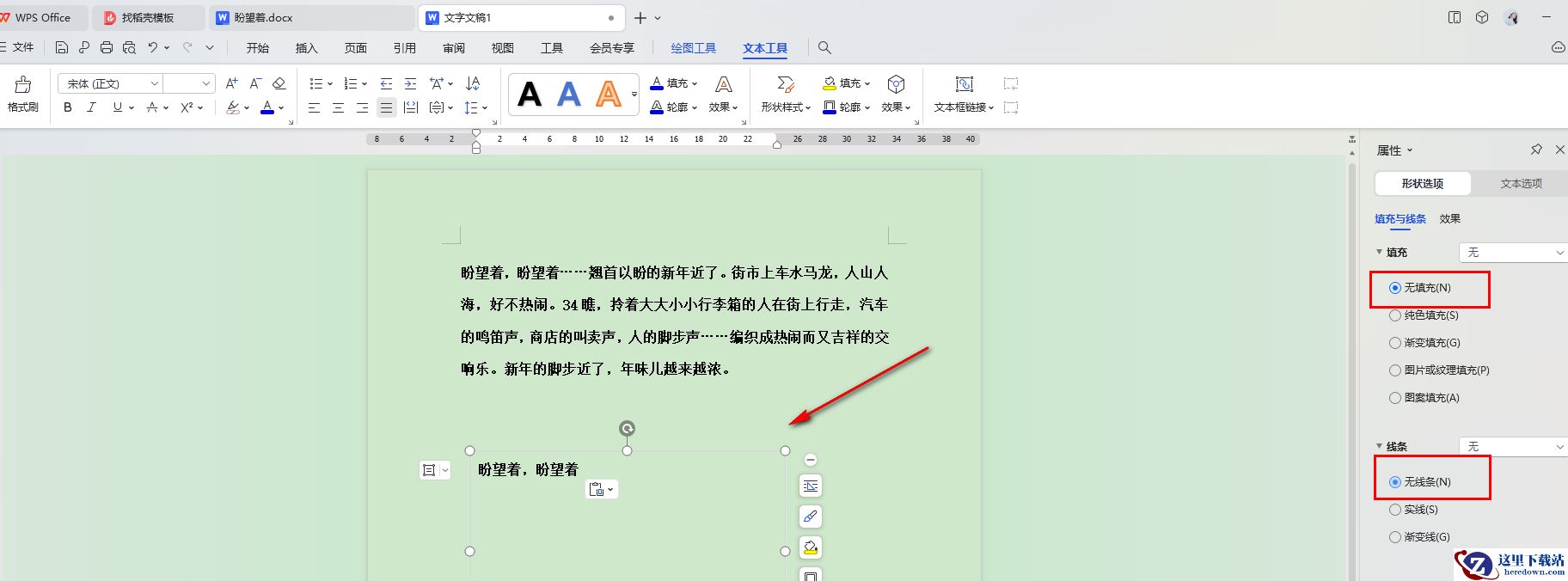Apply blue A text style preset
Image resolution: width=1568 pixels, height=581 pixels.
pyautogui.click(x=569, y=94)
